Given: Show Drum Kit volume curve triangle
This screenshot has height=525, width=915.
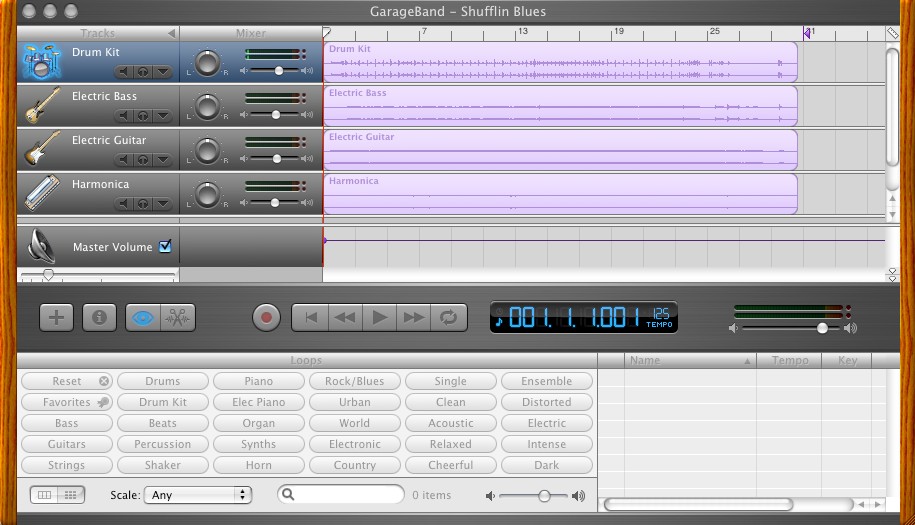Looking at the screenshot, I should point(163,72).
